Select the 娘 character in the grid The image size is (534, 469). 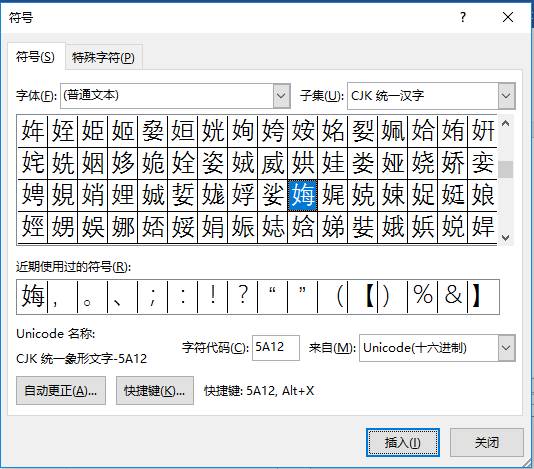[483, 195]
